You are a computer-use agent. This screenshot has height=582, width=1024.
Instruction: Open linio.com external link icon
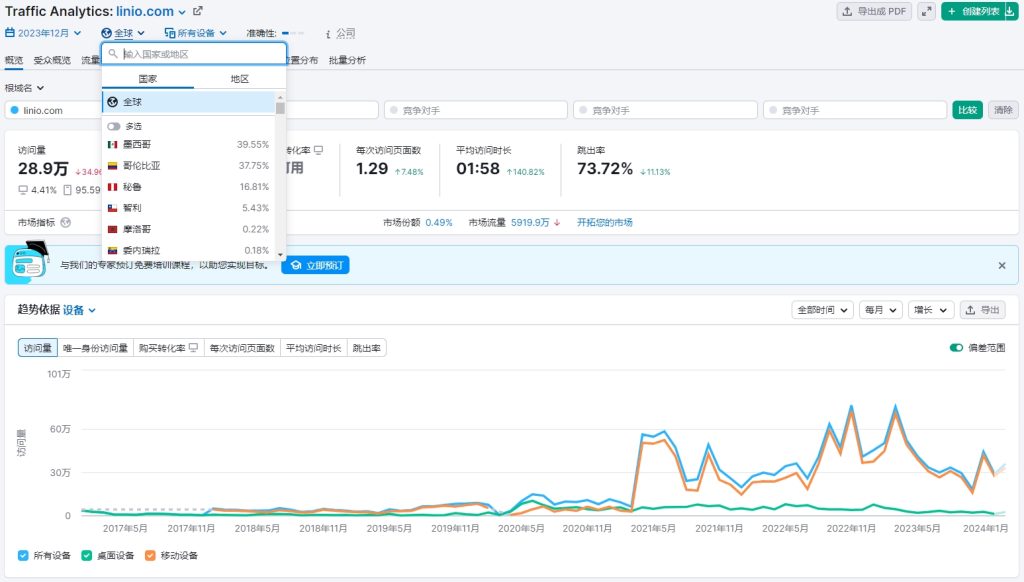click(198, 11)
